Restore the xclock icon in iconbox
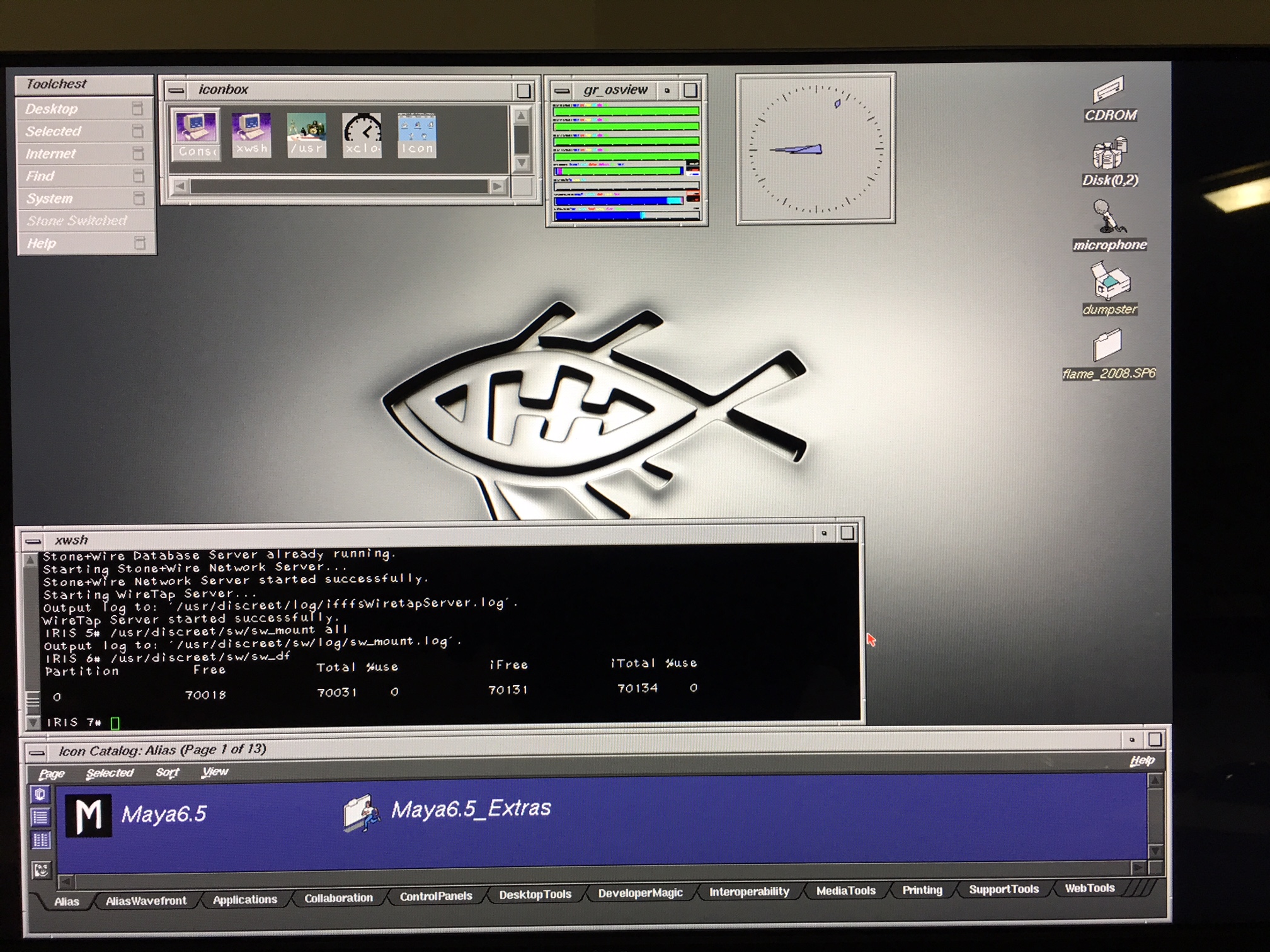This screenshot has height=952, width=1270. (x=362, y=135)
